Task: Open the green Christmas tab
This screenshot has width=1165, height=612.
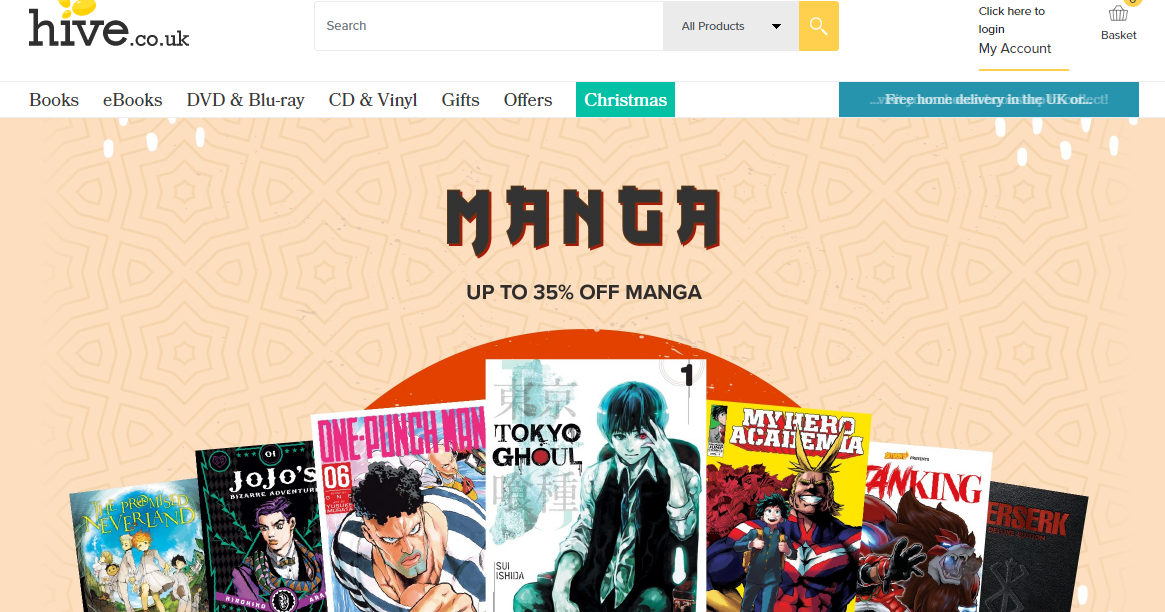Action: click(x=625, y=100)
